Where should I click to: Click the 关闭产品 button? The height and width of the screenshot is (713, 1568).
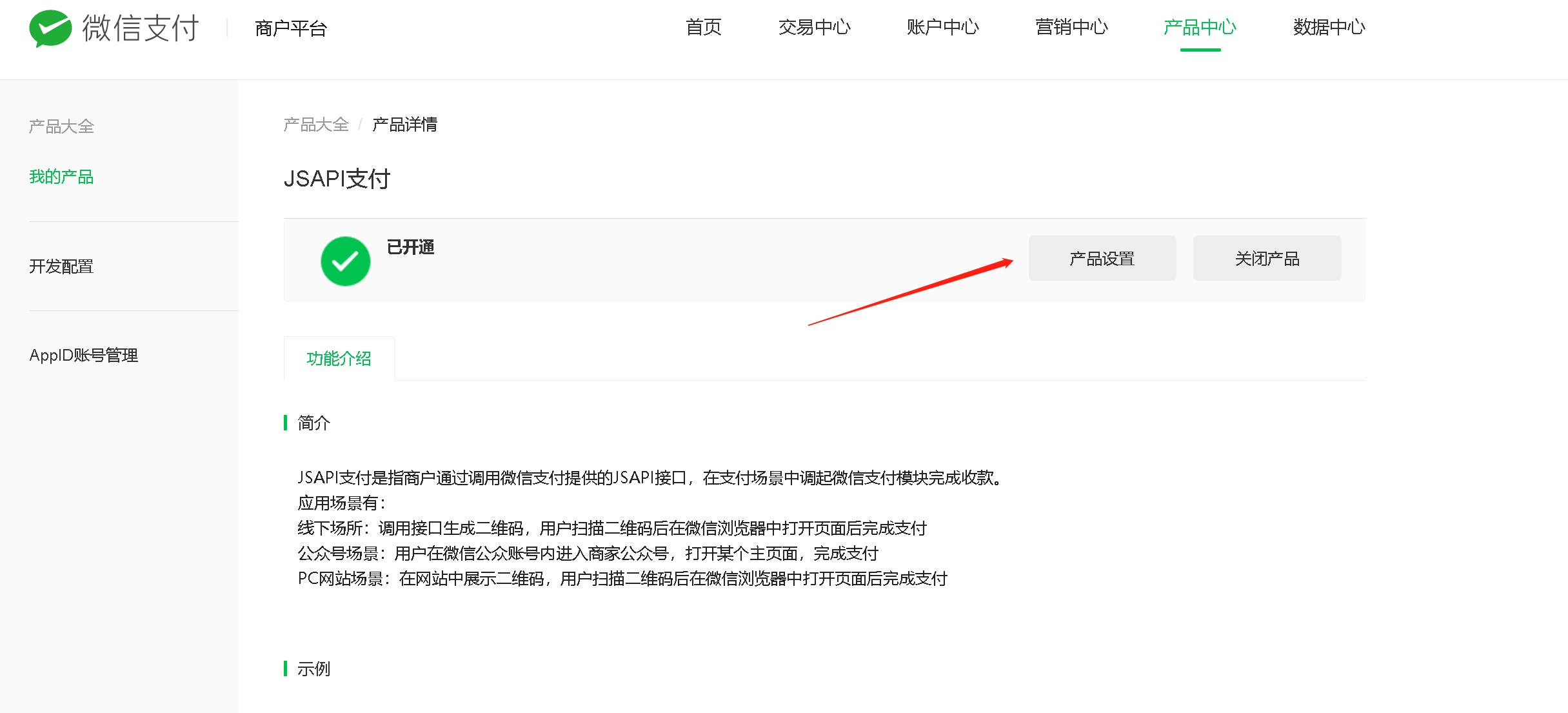[1267, 258]
